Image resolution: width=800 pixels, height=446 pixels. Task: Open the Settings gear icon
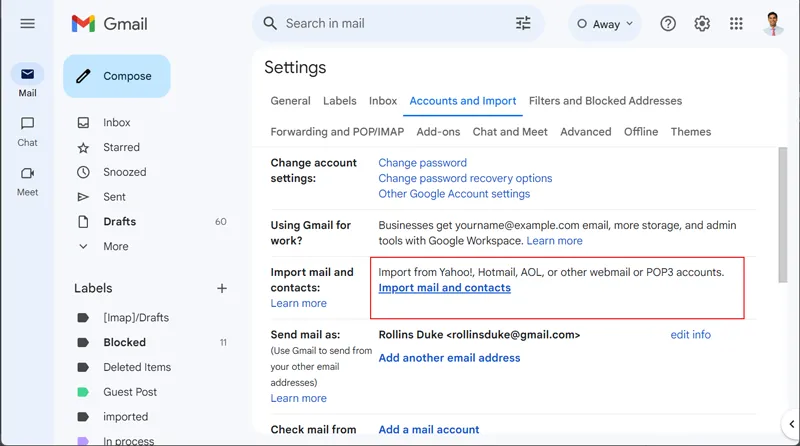pos(702,24)
